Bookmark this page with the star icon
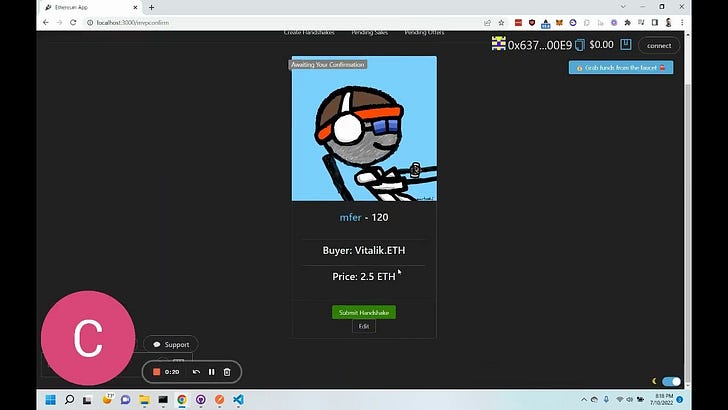 coord(501,22)
